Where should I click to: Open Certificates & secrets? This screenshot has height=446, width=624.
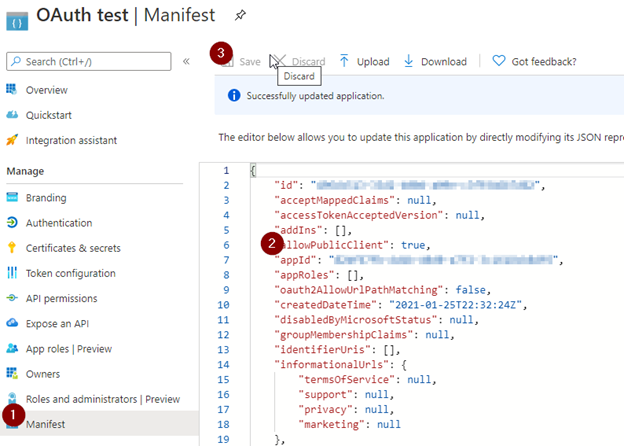click(x=73, y=248)
